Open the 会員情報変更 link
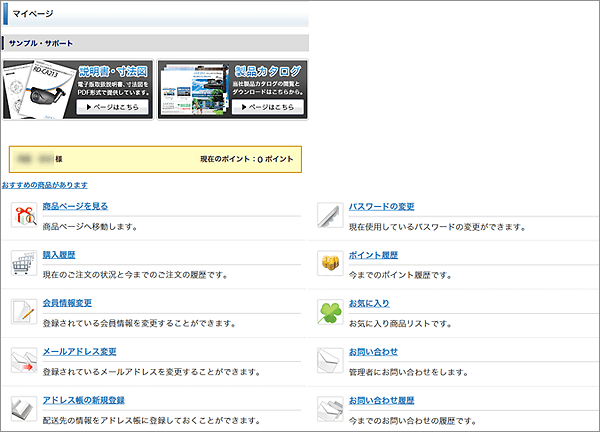The width and height of the screenshot is (600, 432). click(67, 303)
